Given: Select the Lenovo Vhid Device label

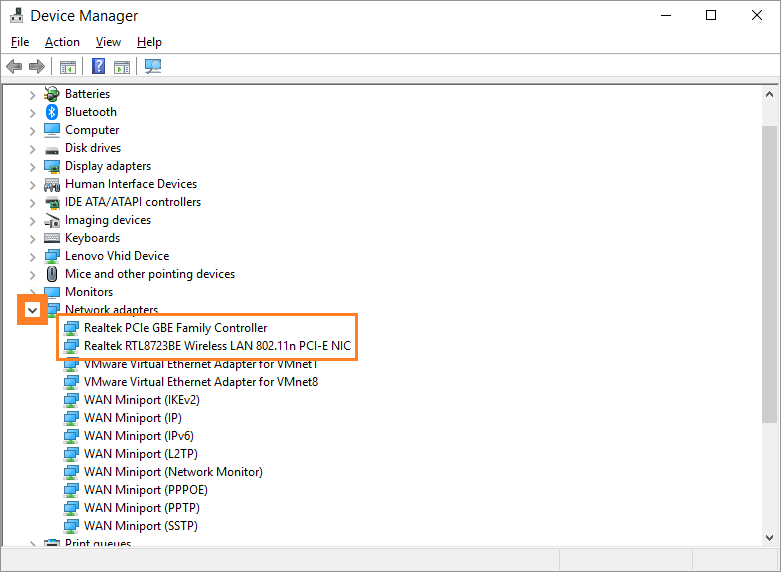Looking at the screenshot, I should pyautogui.click(x=117, y=256).
